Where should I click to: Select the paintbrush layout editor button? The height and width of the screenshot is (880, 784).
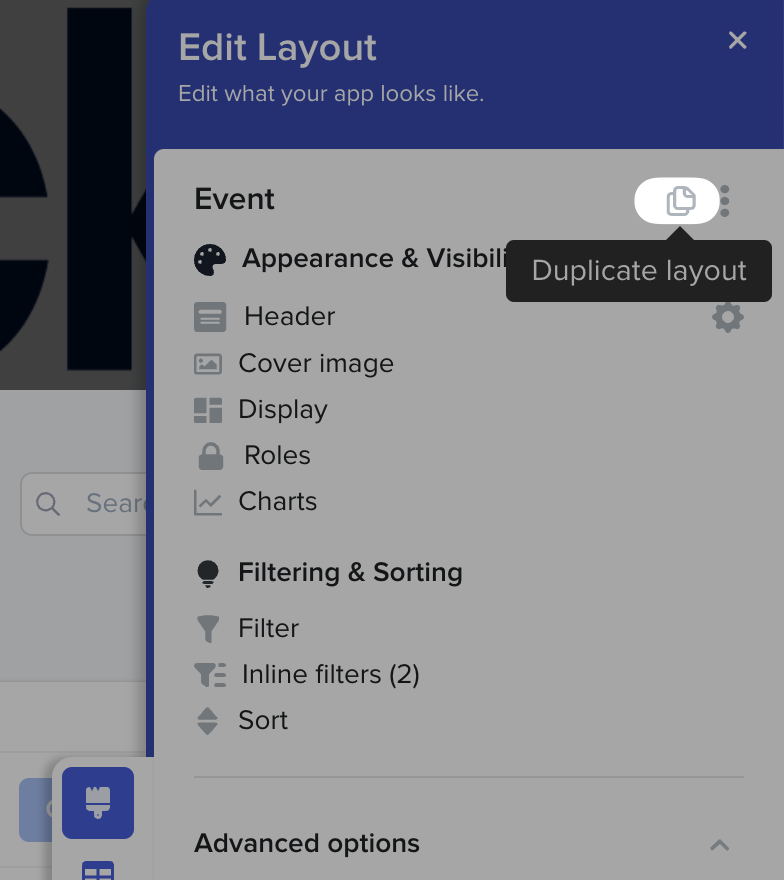[x=98, y=802]
